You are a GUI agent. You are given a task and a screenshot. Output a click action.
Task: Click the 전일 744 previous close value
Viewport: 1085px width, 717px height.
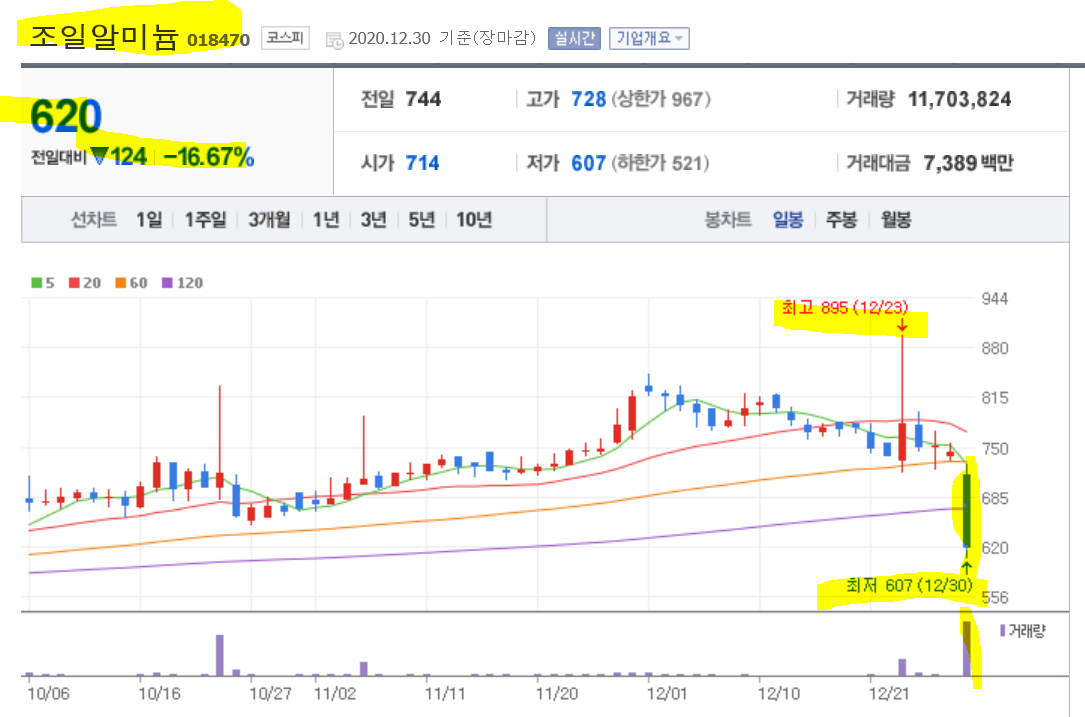click(423, 99)
